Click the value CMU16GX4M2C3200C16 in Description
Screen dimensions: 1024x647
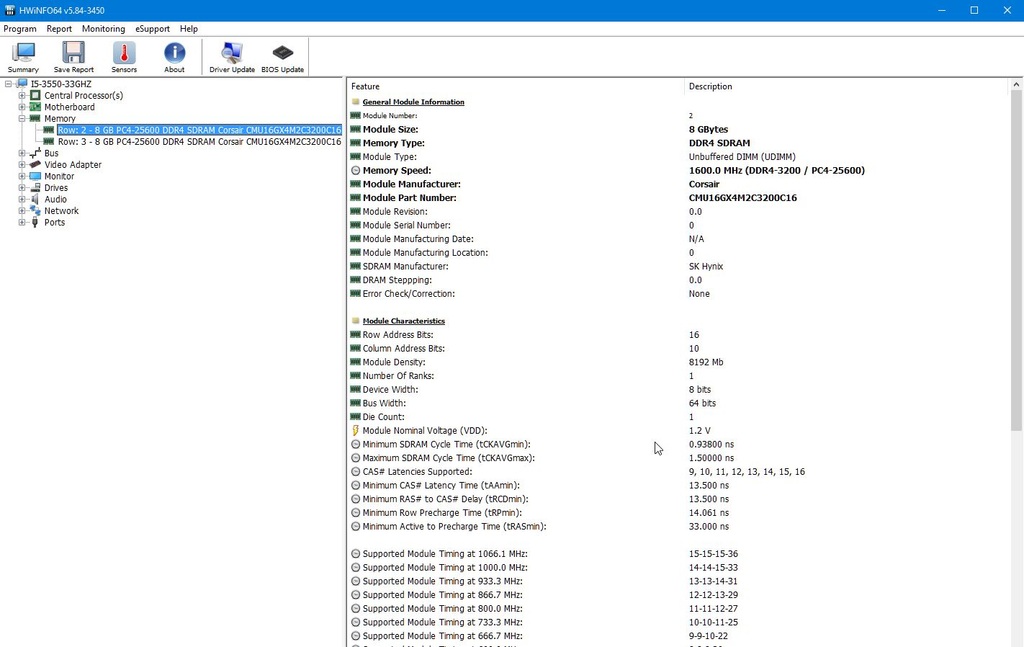pyautogui.click(x=743, y=198)
